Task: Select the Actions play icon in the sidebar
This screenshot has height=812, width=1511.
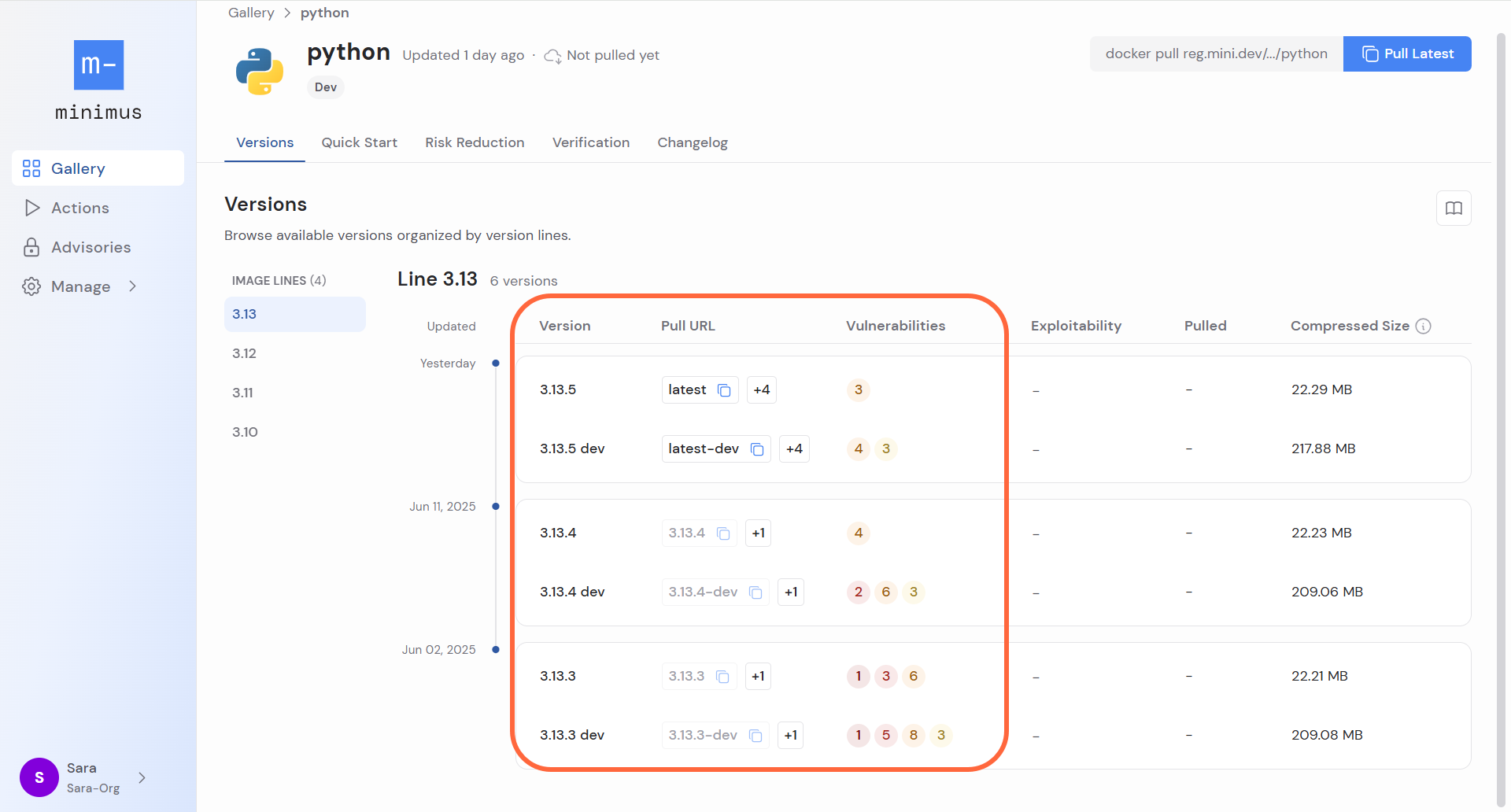Action: click(31, 208)
